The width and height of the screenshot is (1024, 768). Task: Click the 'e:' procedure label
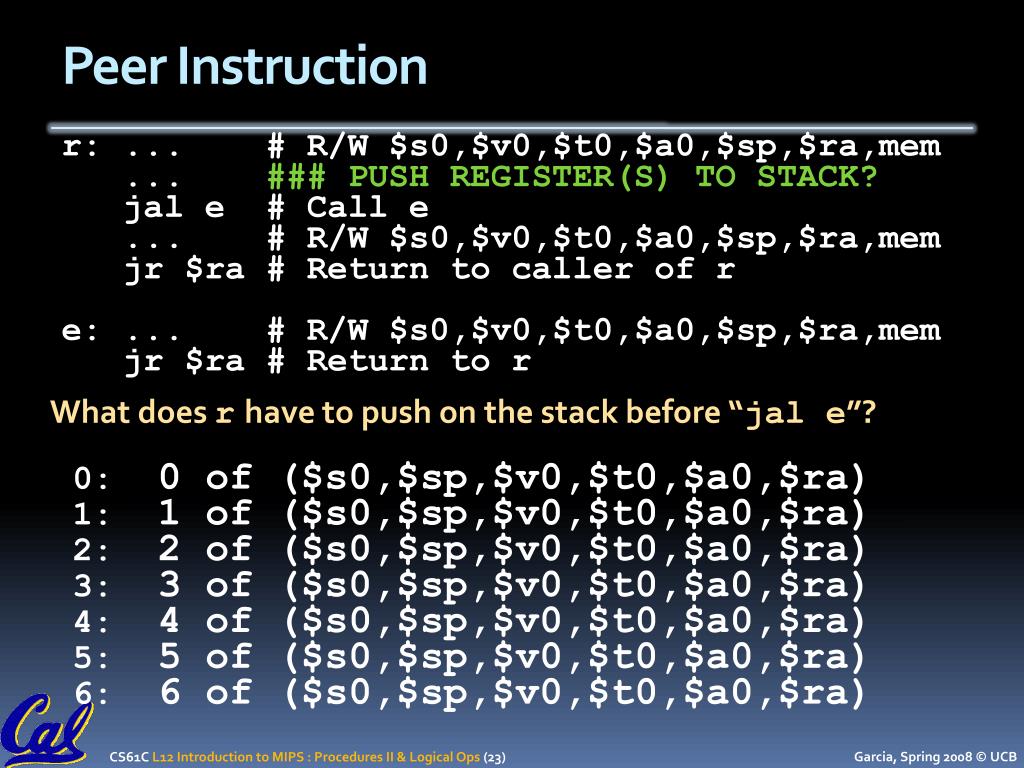[80, 331]
